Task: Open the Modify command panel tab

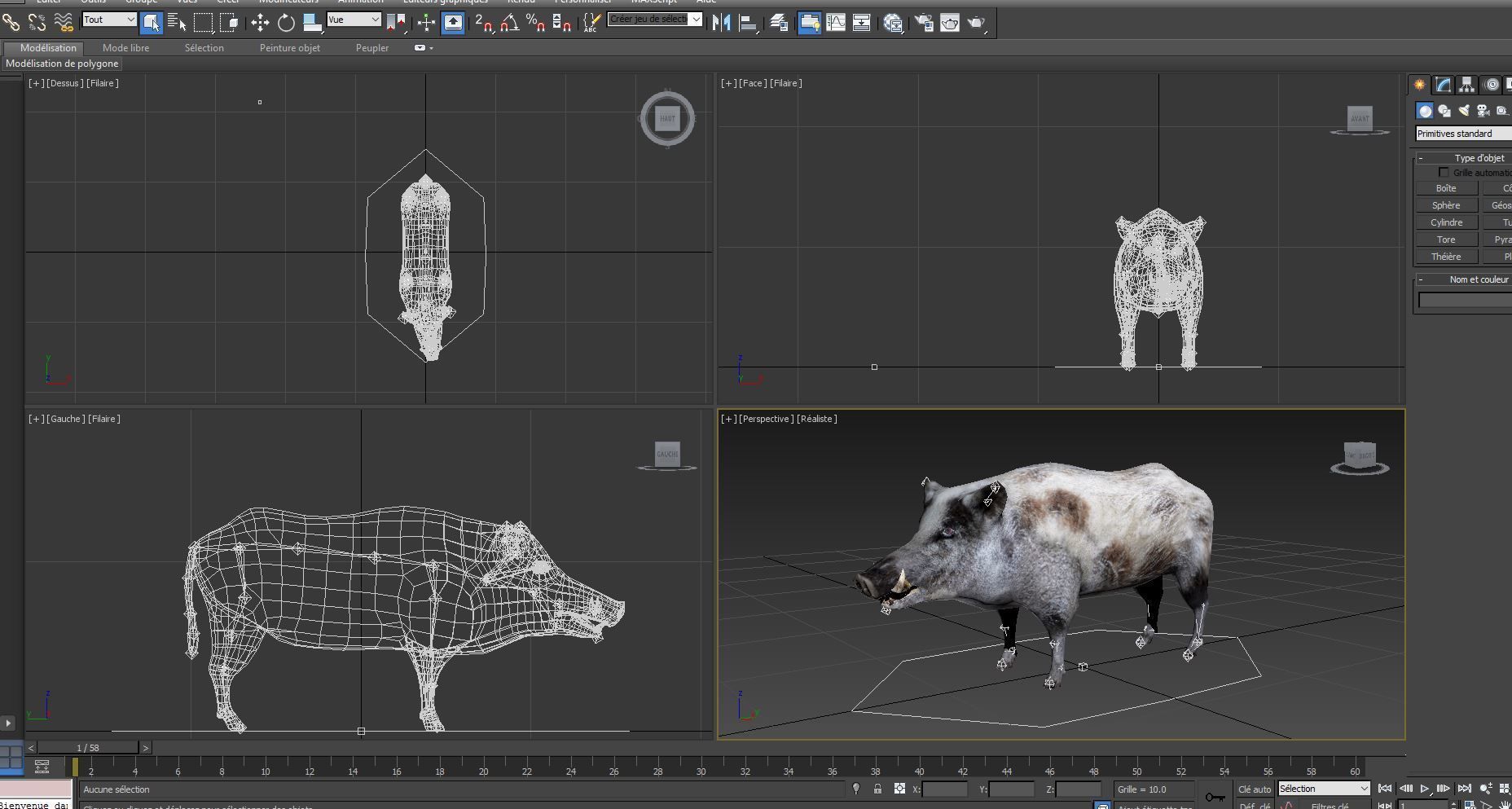Action: click(1443, 85)
